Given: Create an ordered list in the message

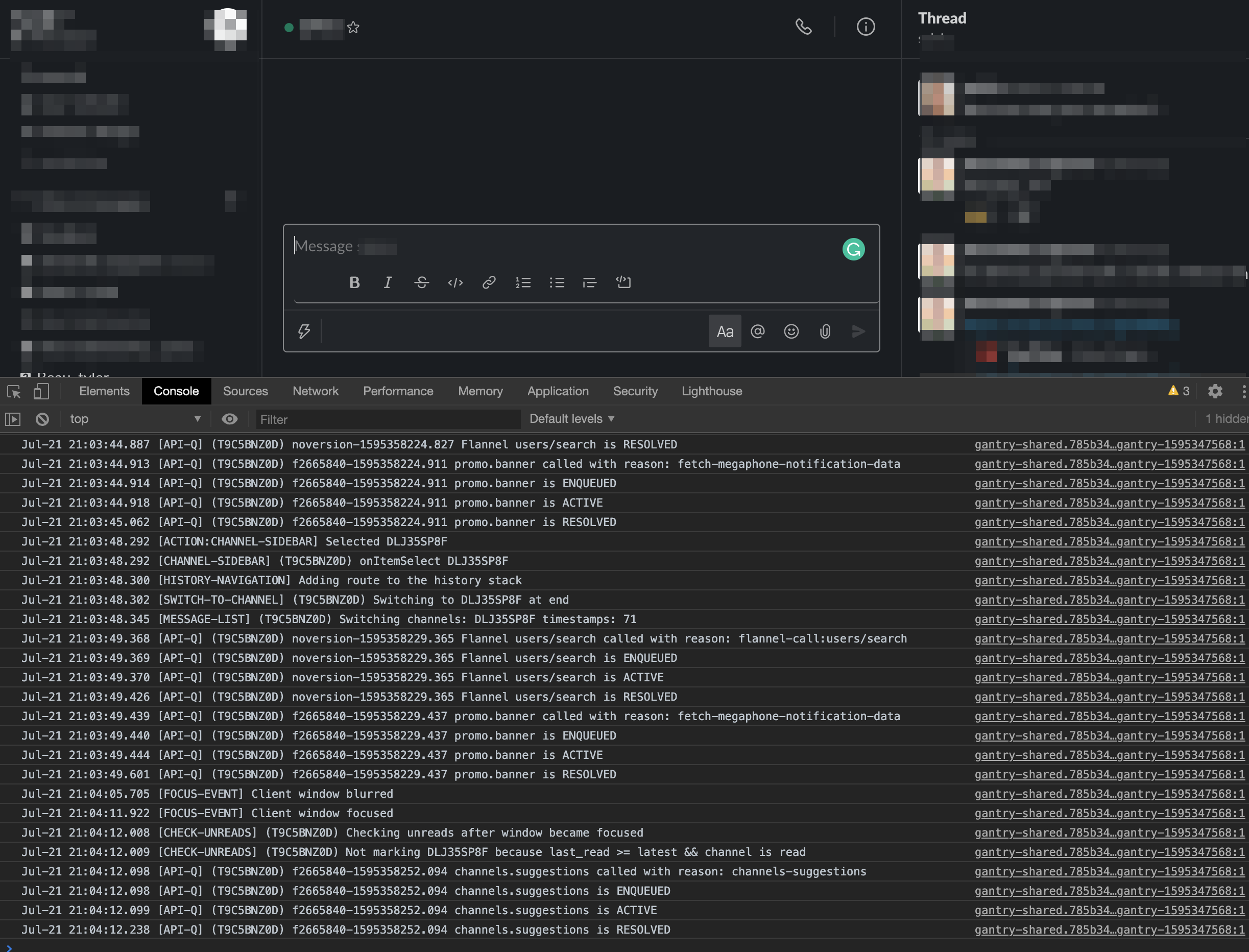Looking at the screenshot, I should tap(523, 282).
